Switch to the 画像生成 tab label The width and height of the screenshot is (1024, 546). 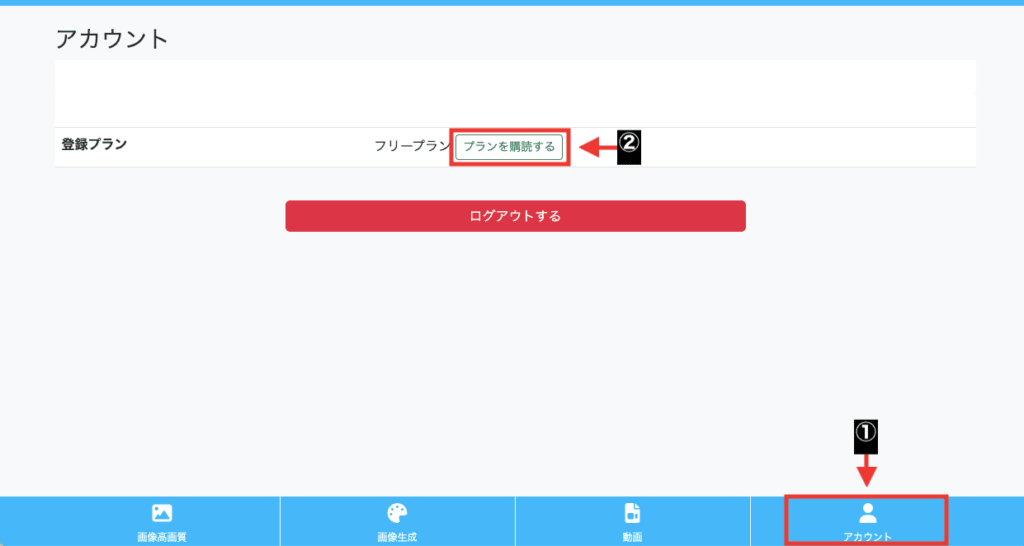[x=397, y=538]
